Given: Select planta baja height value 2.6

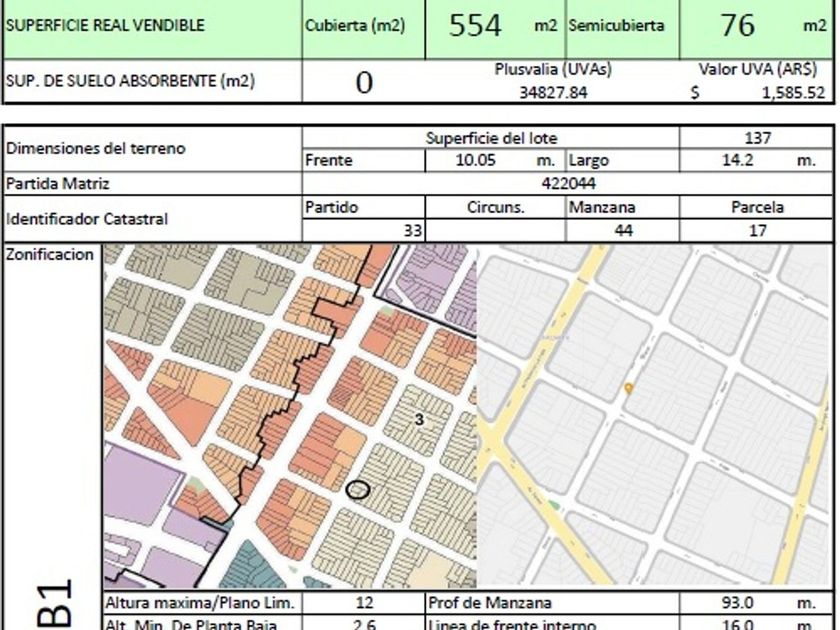Looking at the screenshot, I should [364, 624].
